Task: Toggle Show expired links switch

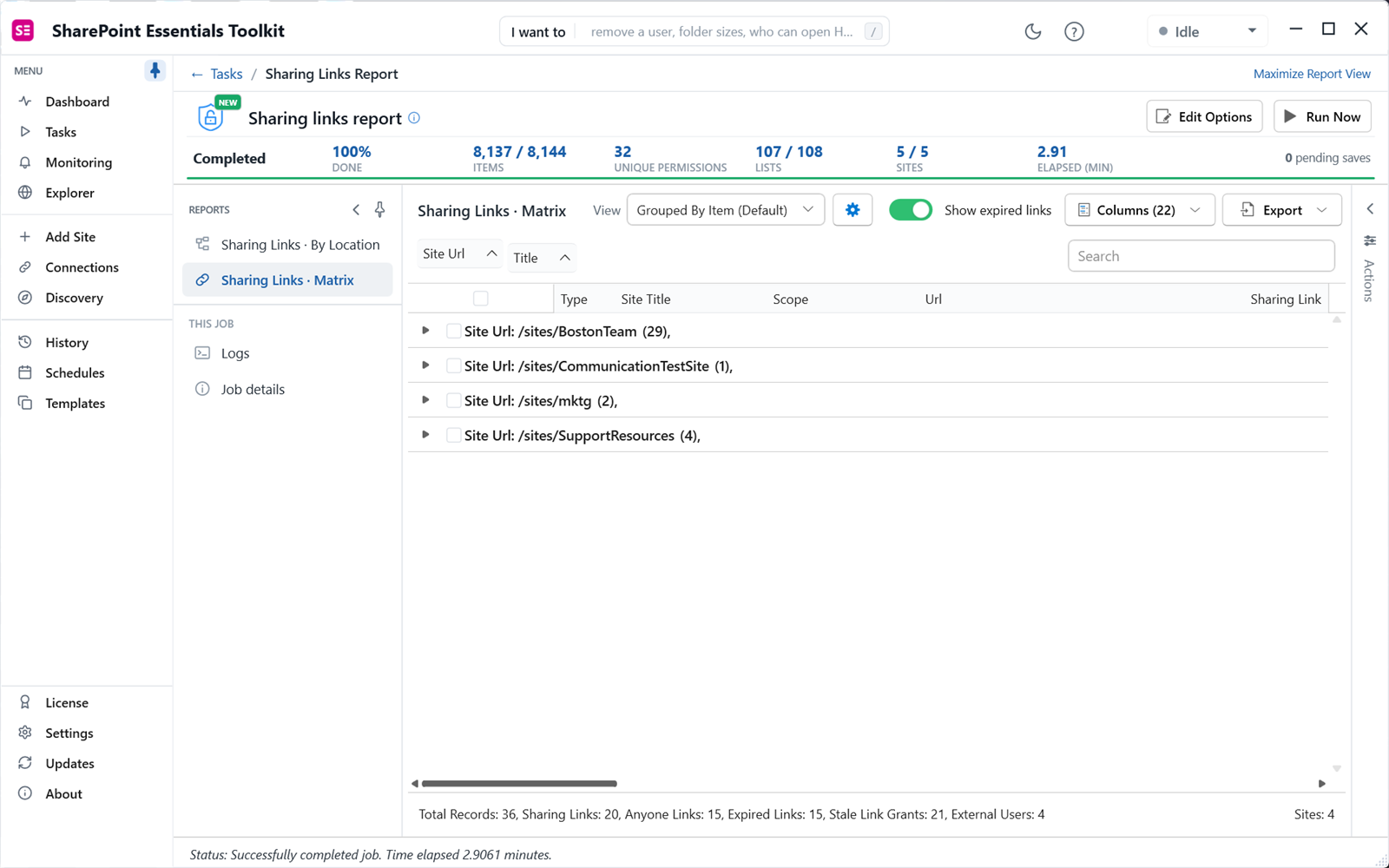Action: click(910, 210)
